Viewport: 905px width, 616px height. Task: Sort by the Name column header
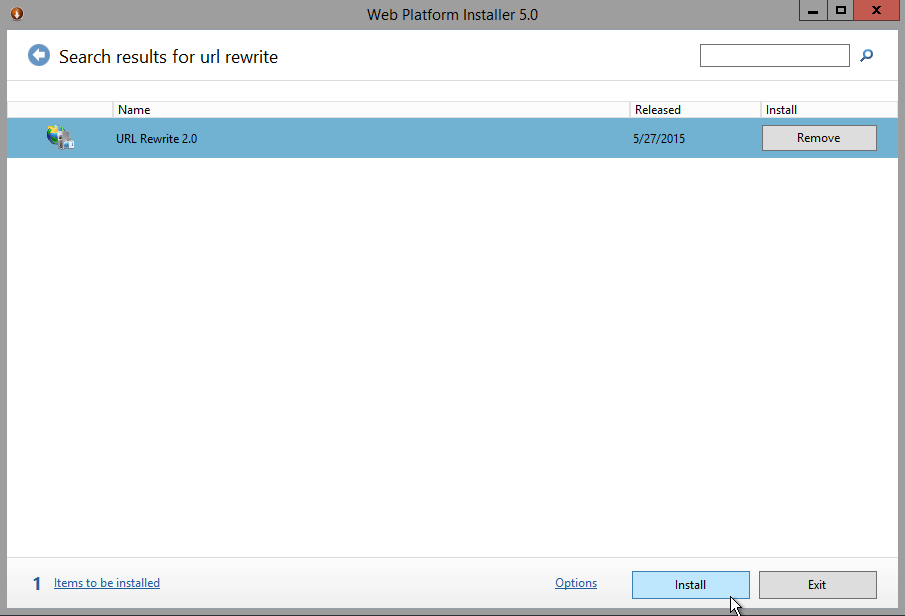pyautogui.click(x=370, y=110)
